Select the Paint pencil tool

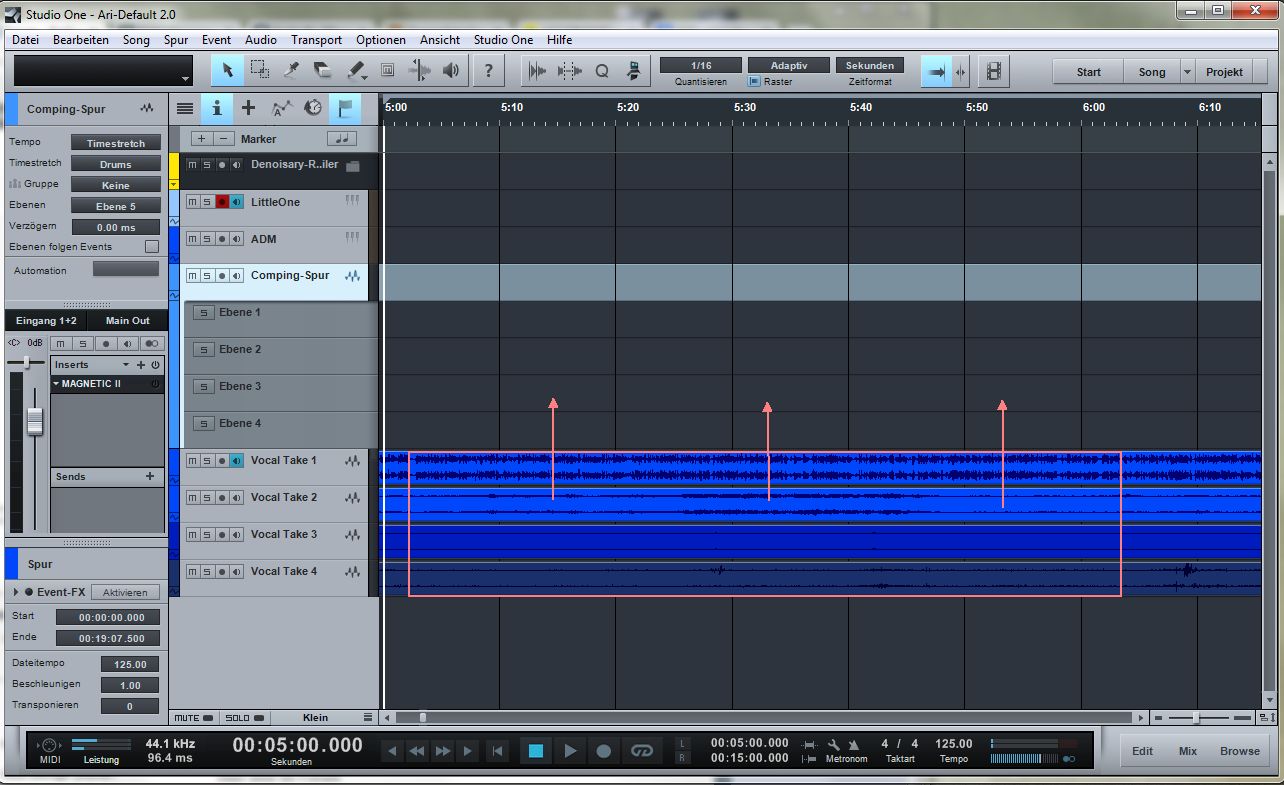coord(355,71)
